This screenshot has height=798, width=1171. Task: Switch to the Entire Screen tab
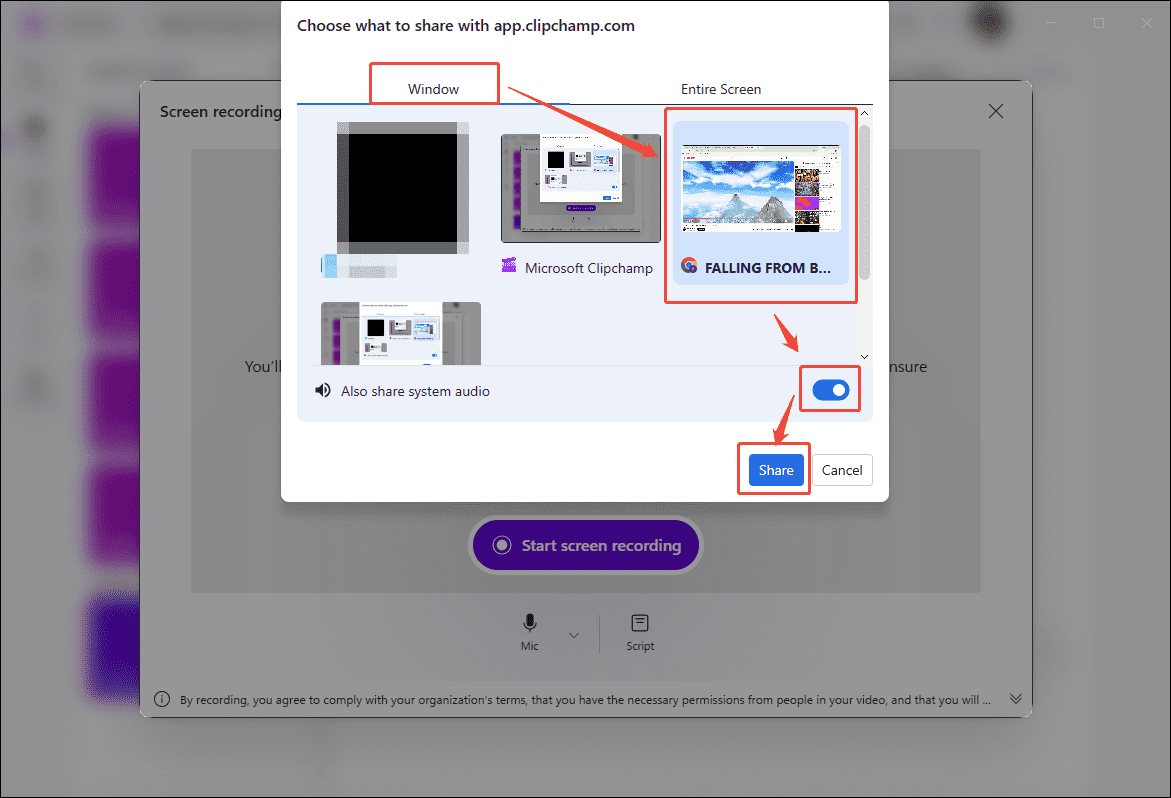coord(721,89)
